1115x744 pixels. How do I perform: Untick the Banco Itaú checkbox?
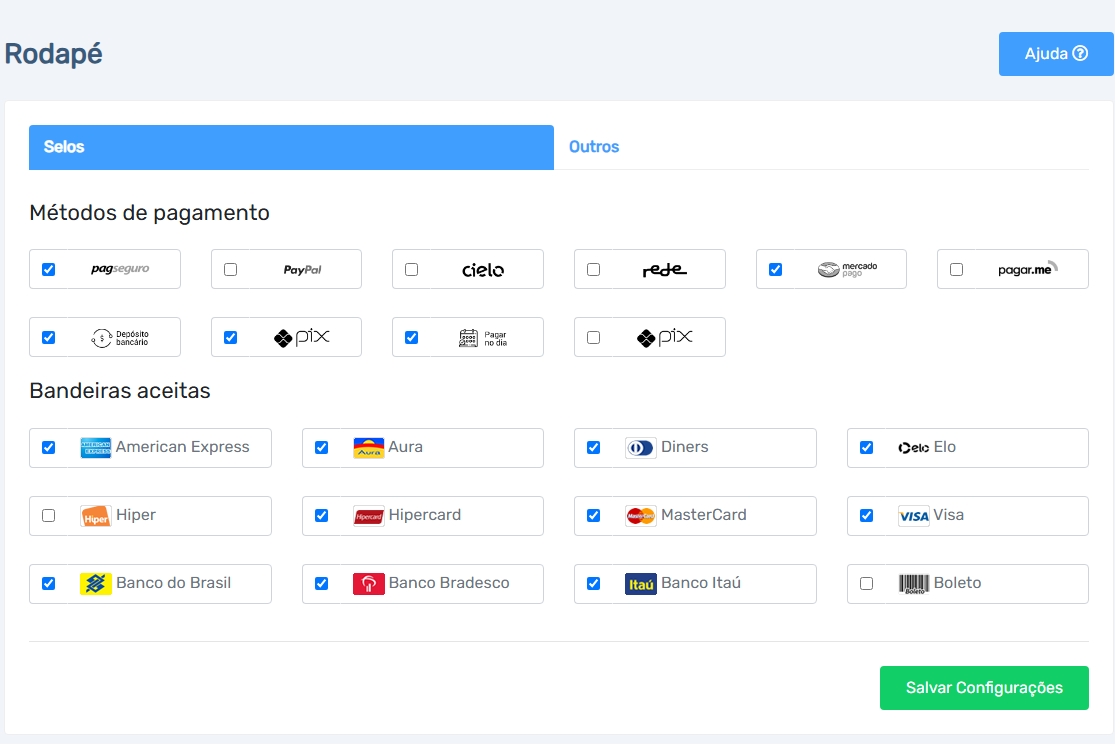pyautogui.click(x=593, y=583)
